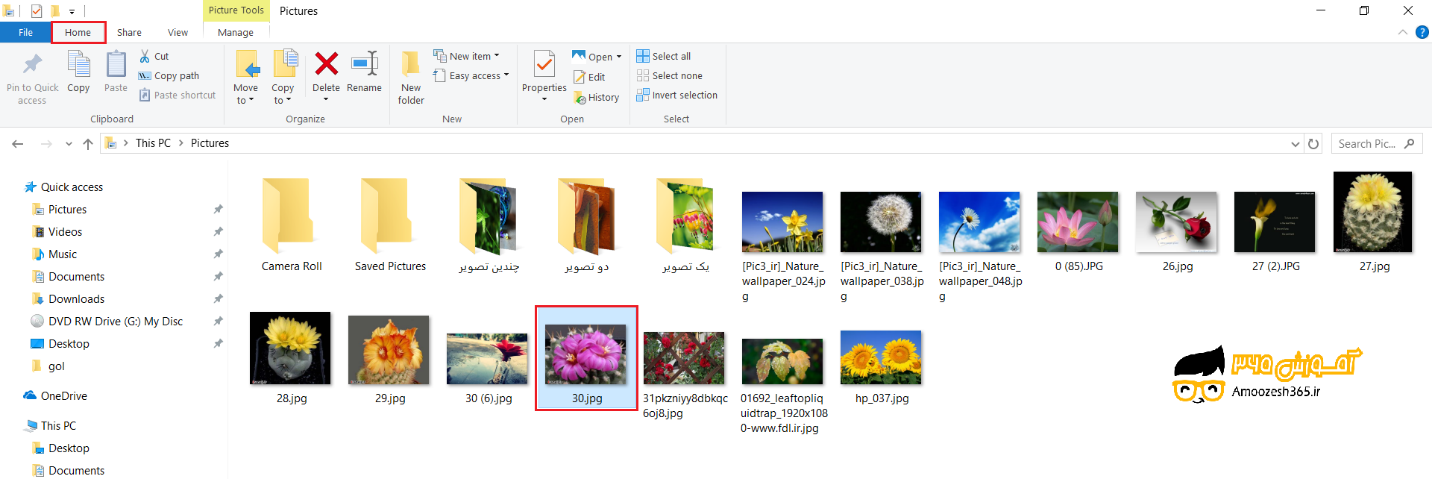Select the دو تصویر folder
The height and width of the screenshot is (479, 1432).
click(x=587, y=225)
